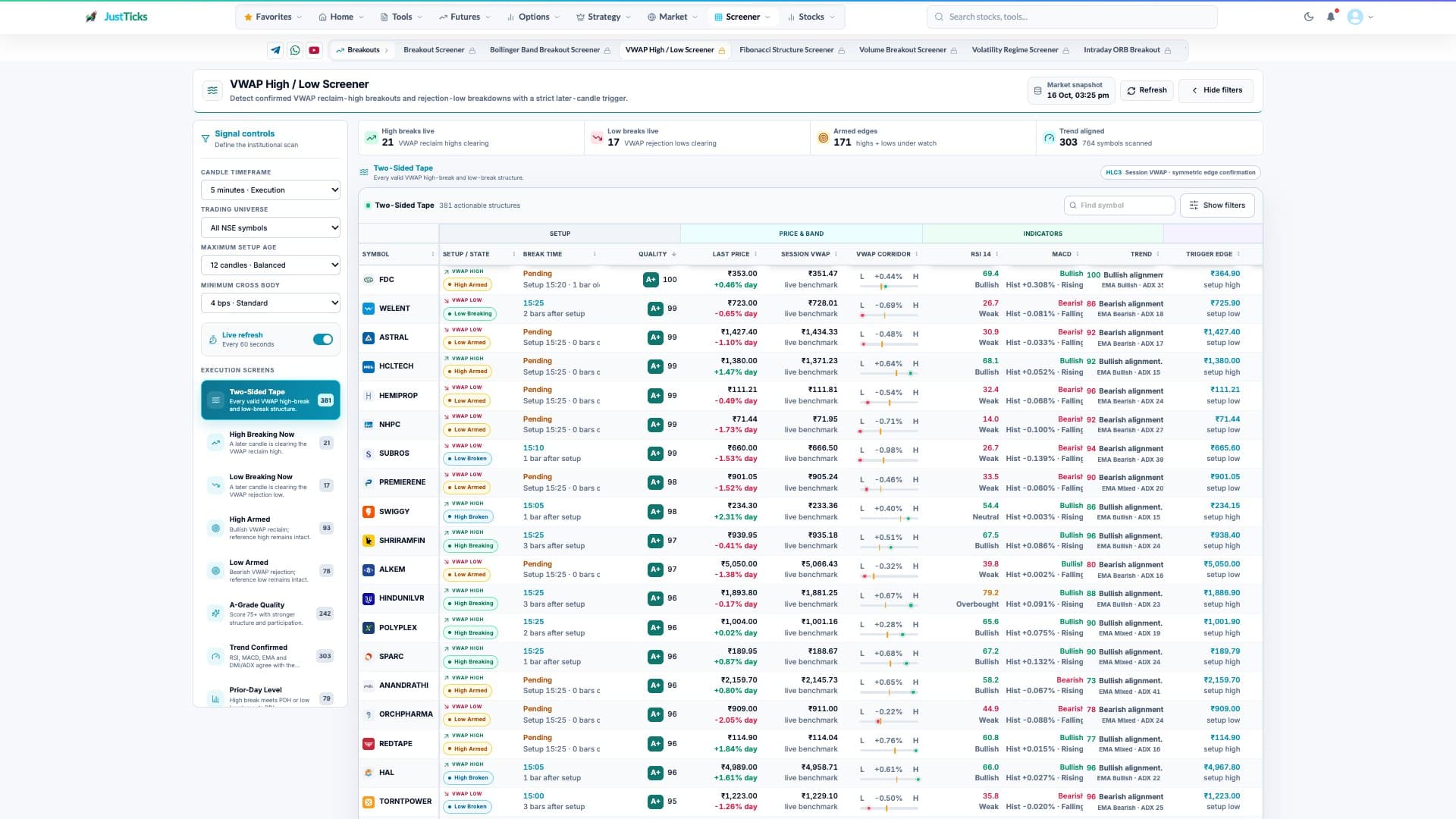1456x819 pixels.
Task: Open the Options menu
Action: tap(533, 17)
